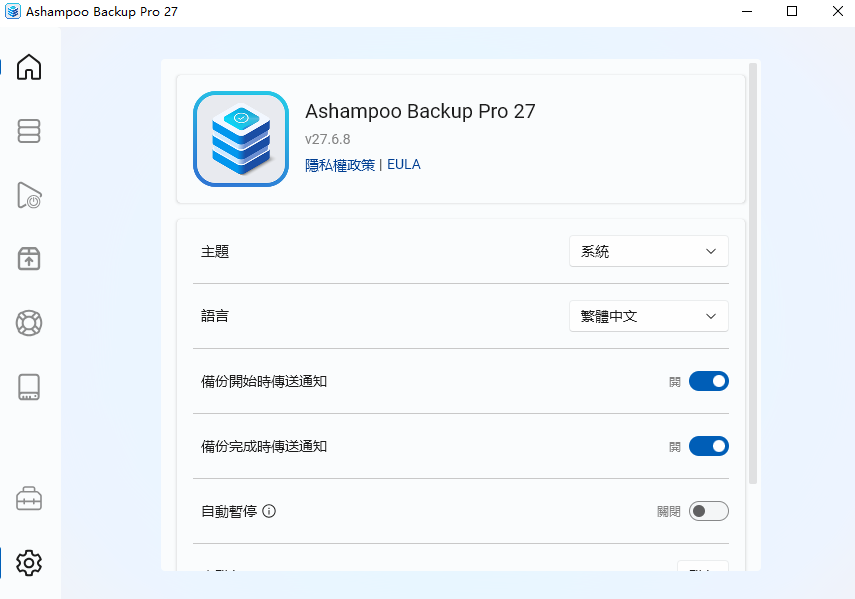Click the 備份完成時傳送通知 label
Viewport: 855px width, 599px height.
click(x=264, y=446)
